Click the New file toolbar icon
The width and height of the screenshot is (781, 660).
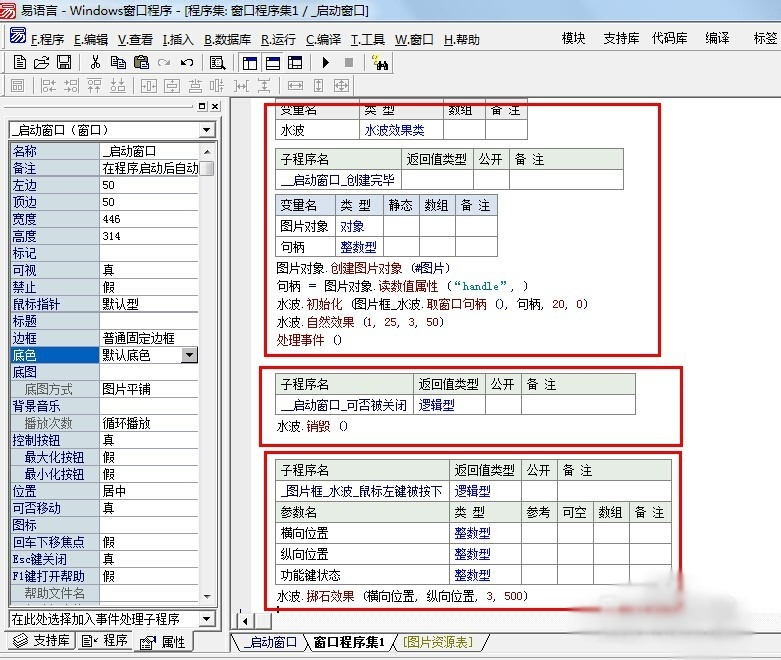pyautogui.click(x=20, y=62)
